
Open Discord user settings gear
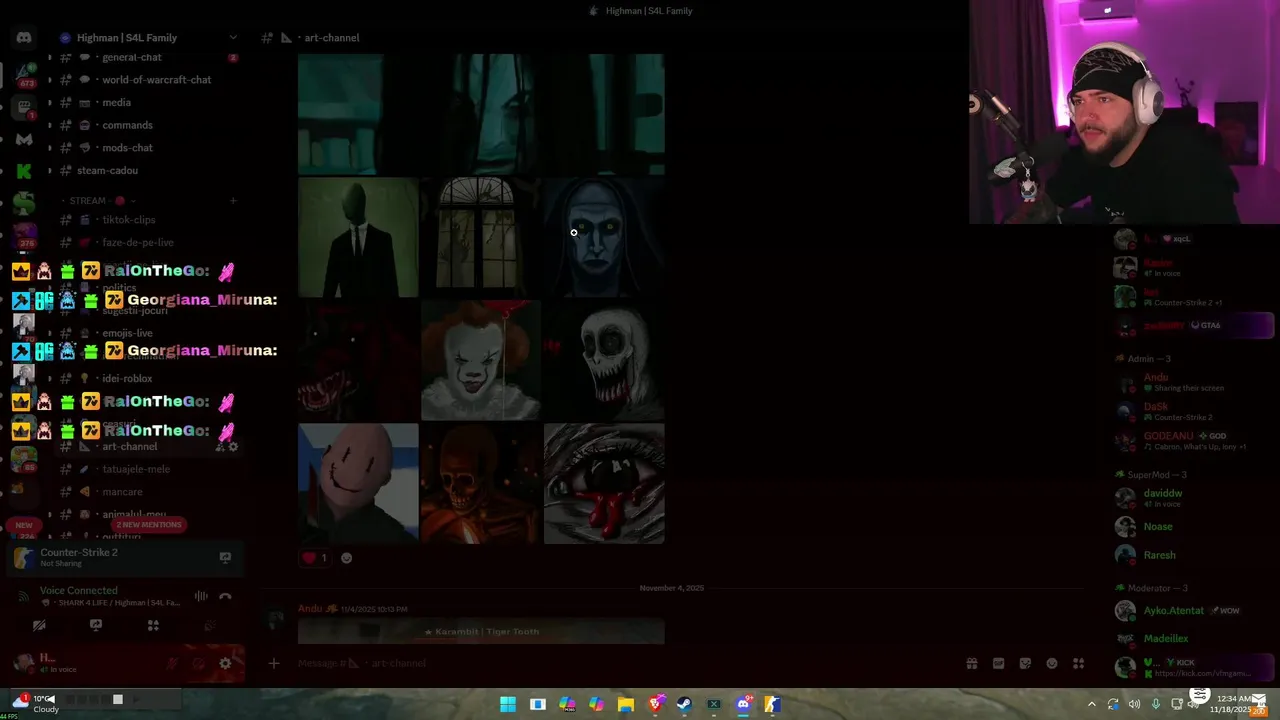coord(225,663)
